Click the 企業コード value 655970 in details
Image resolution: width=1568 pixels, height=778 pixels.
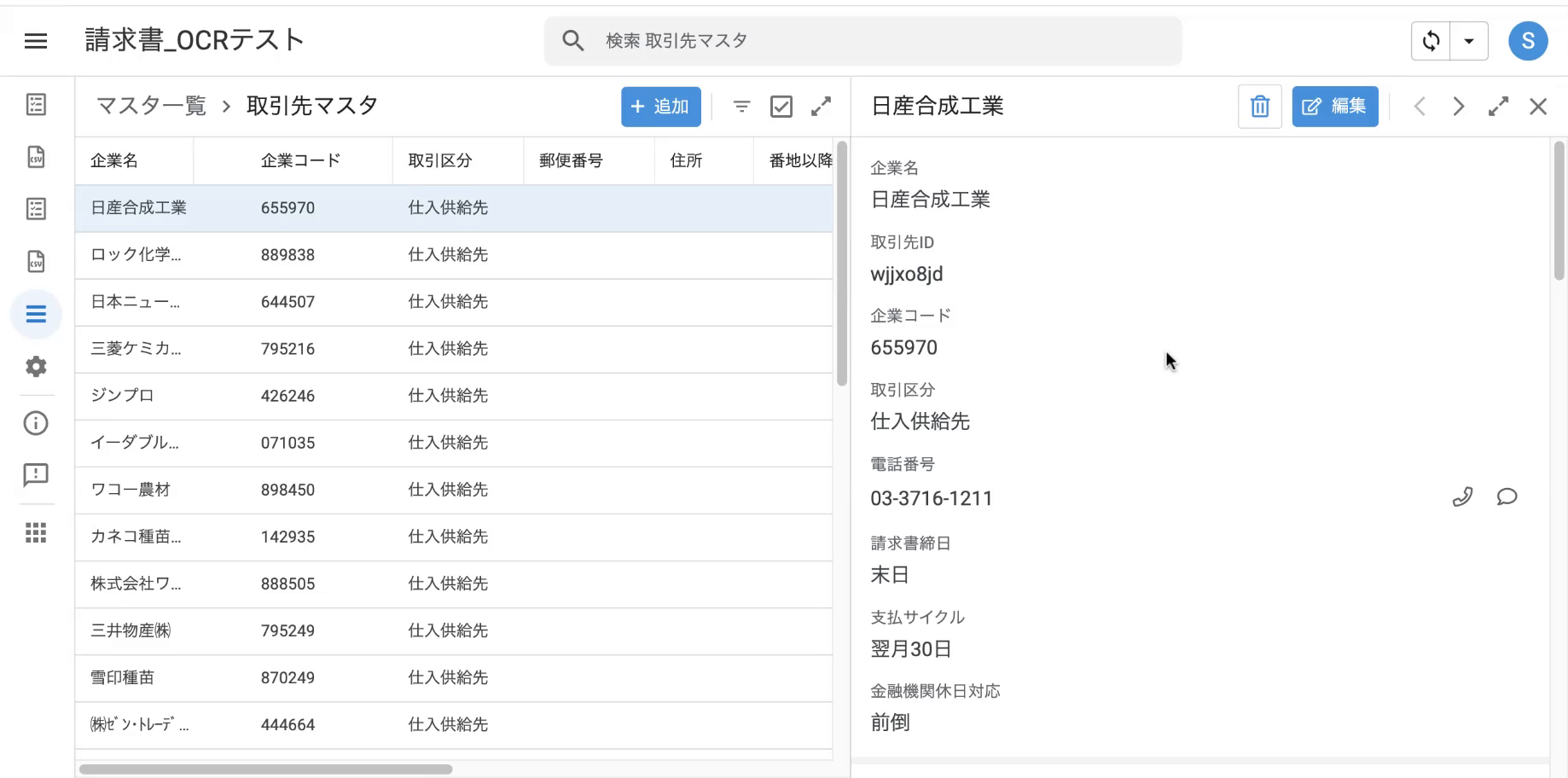(x=904, y=348)
